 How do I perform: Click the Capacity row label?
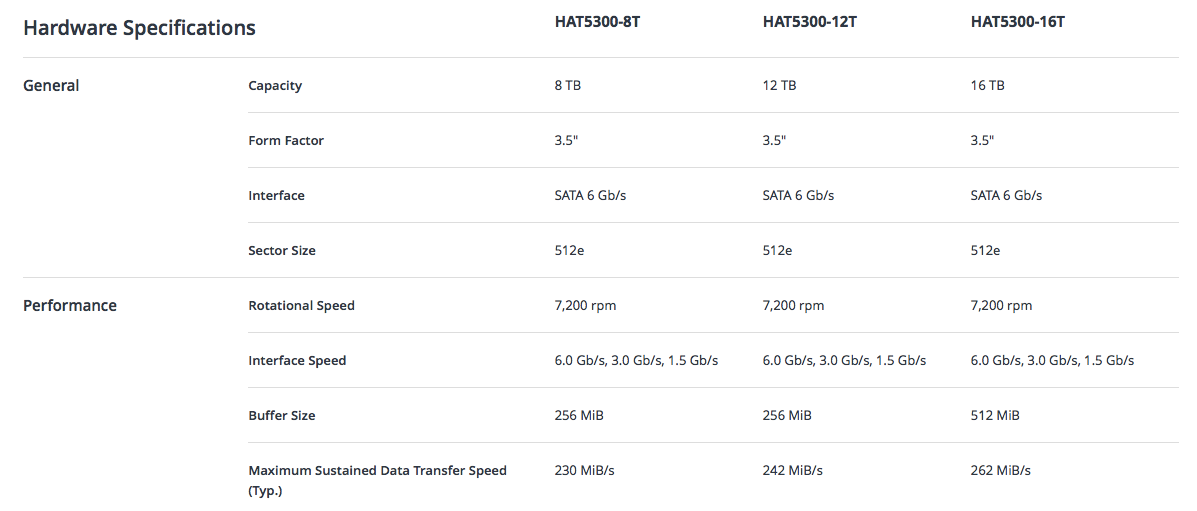275,86
